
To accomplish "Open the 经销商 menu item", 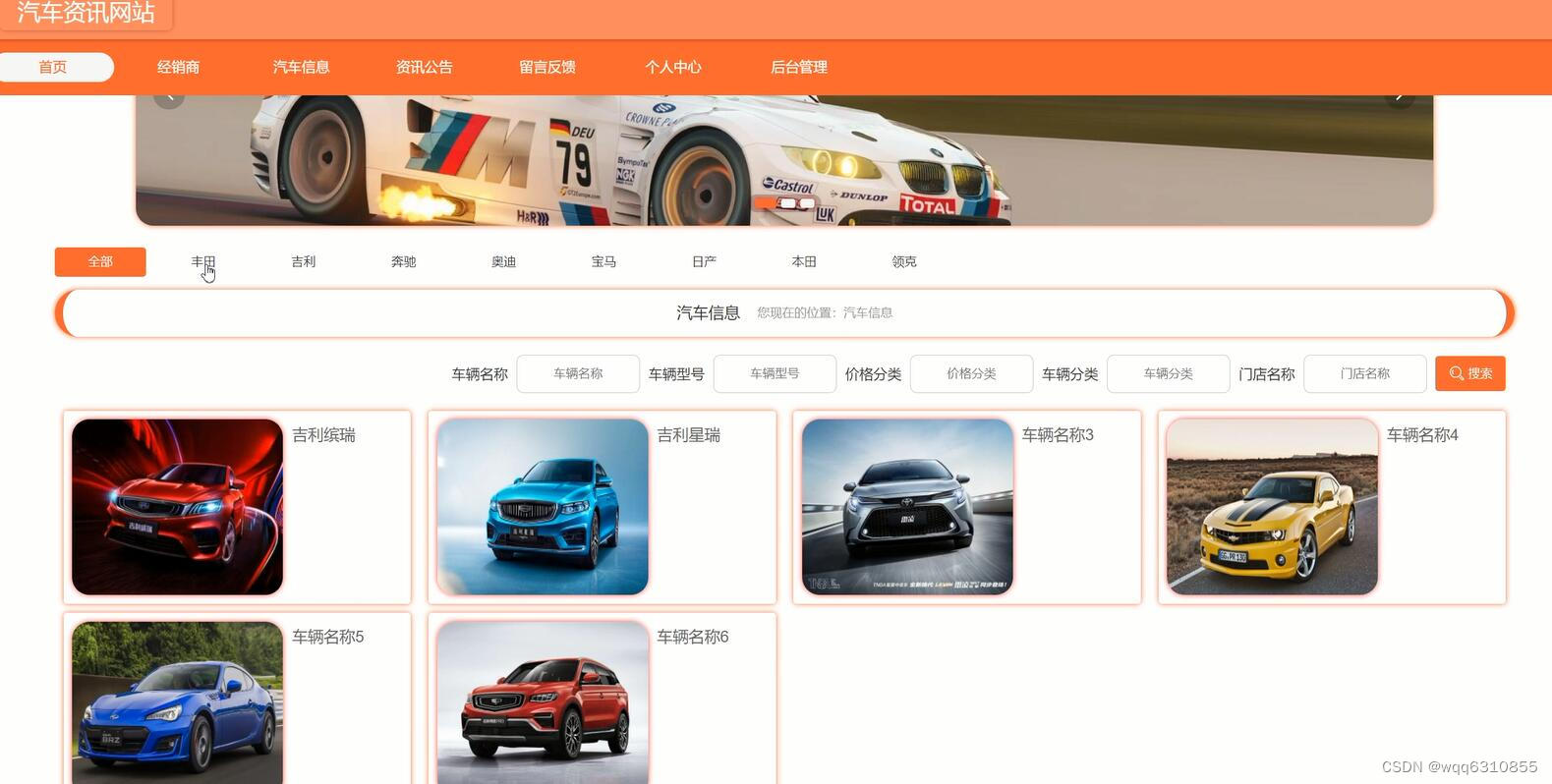I will pos(178,67).
